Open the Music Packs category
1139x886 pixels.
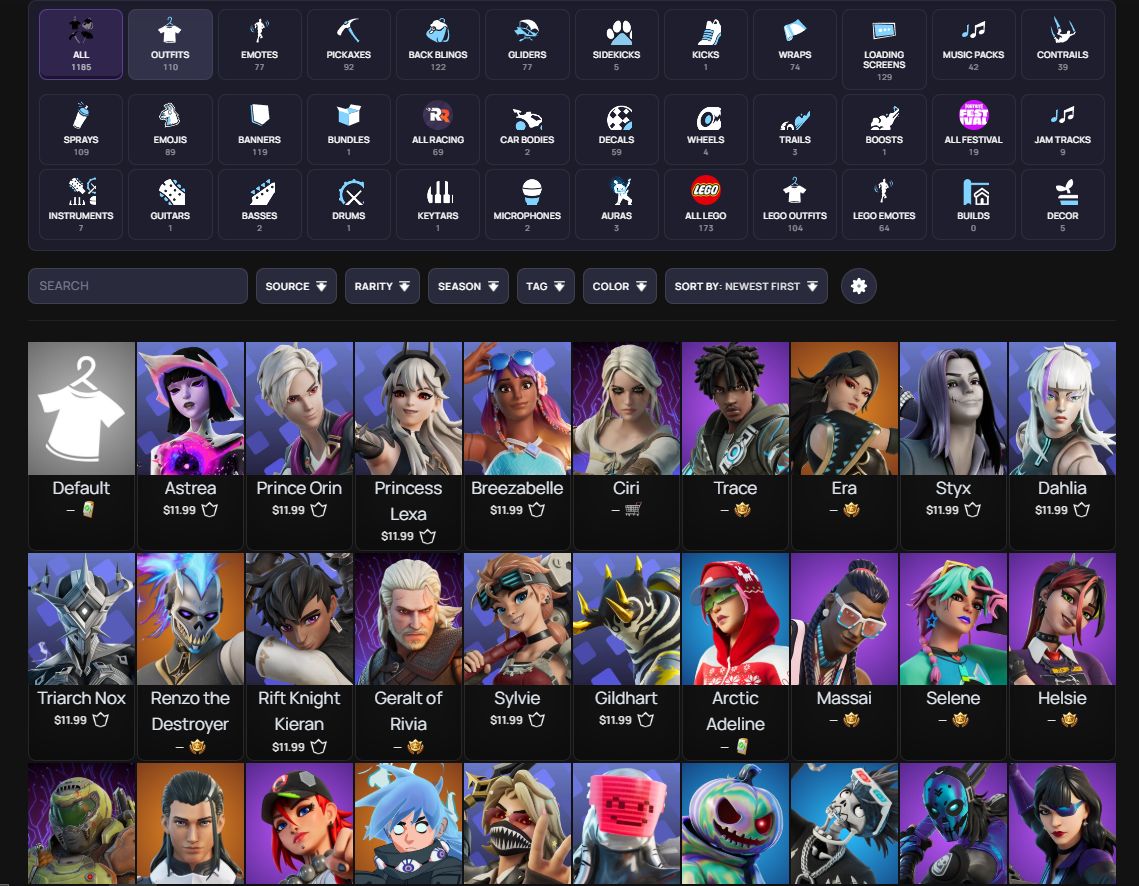[x=973, y=44]
